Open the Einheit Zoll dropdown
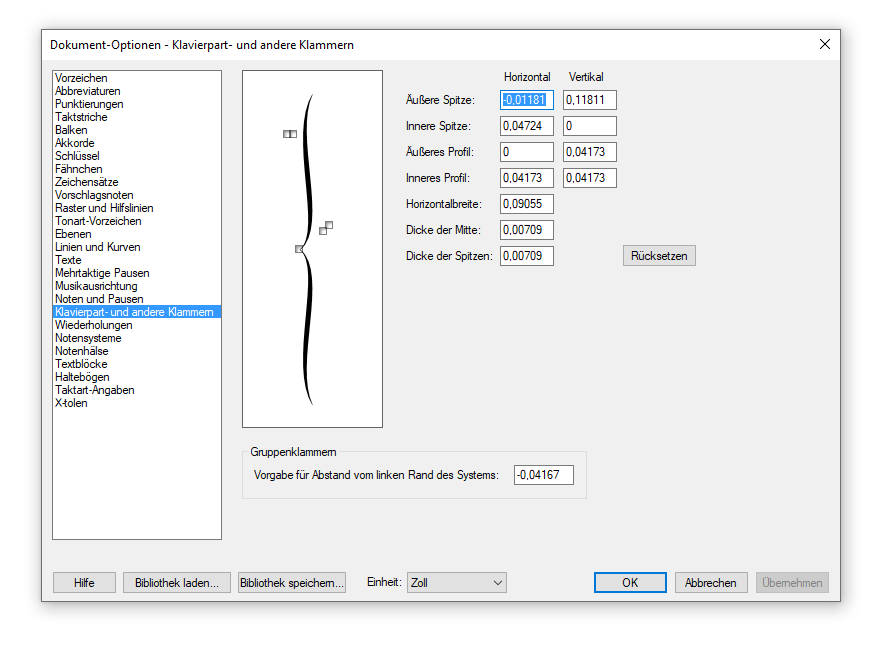This screenshot has height=656, width=893. [457, 583]
